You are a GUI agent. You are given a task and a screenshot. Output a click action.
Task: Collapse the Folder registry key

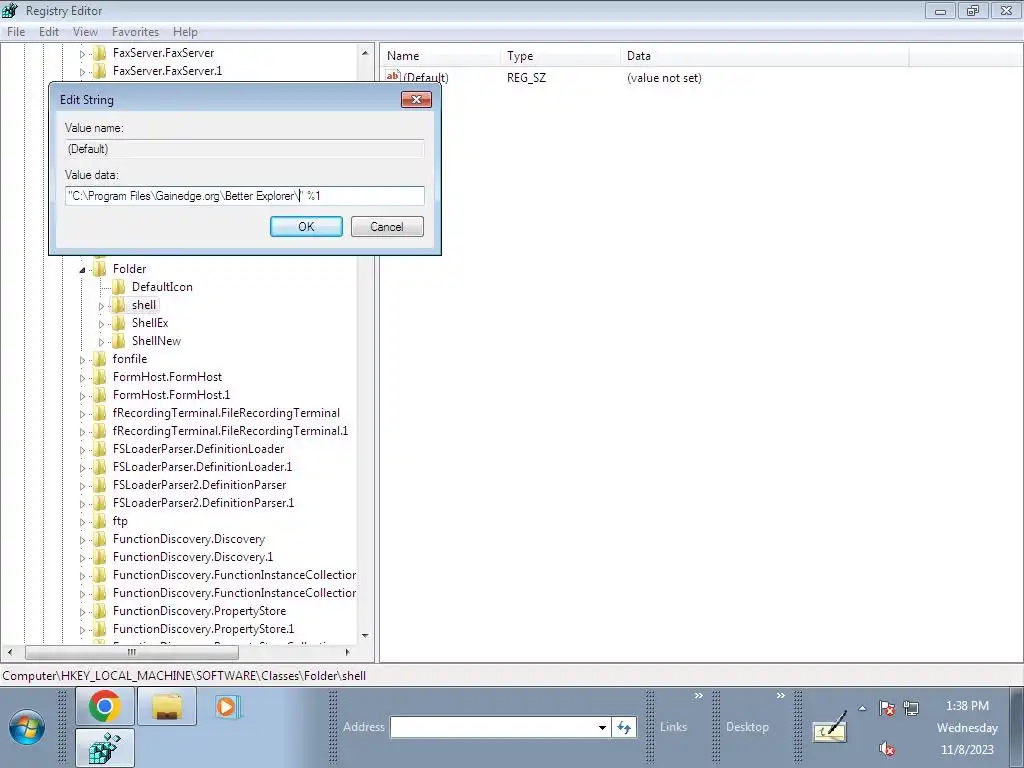tap(82, 270)
